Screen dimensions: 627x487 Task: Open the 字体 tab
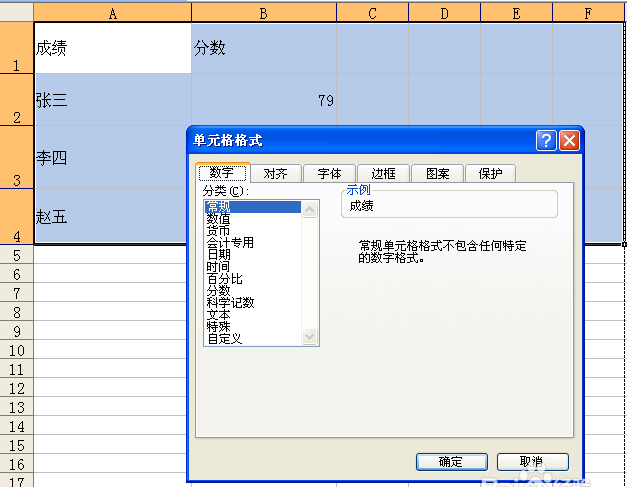[329, 174]
